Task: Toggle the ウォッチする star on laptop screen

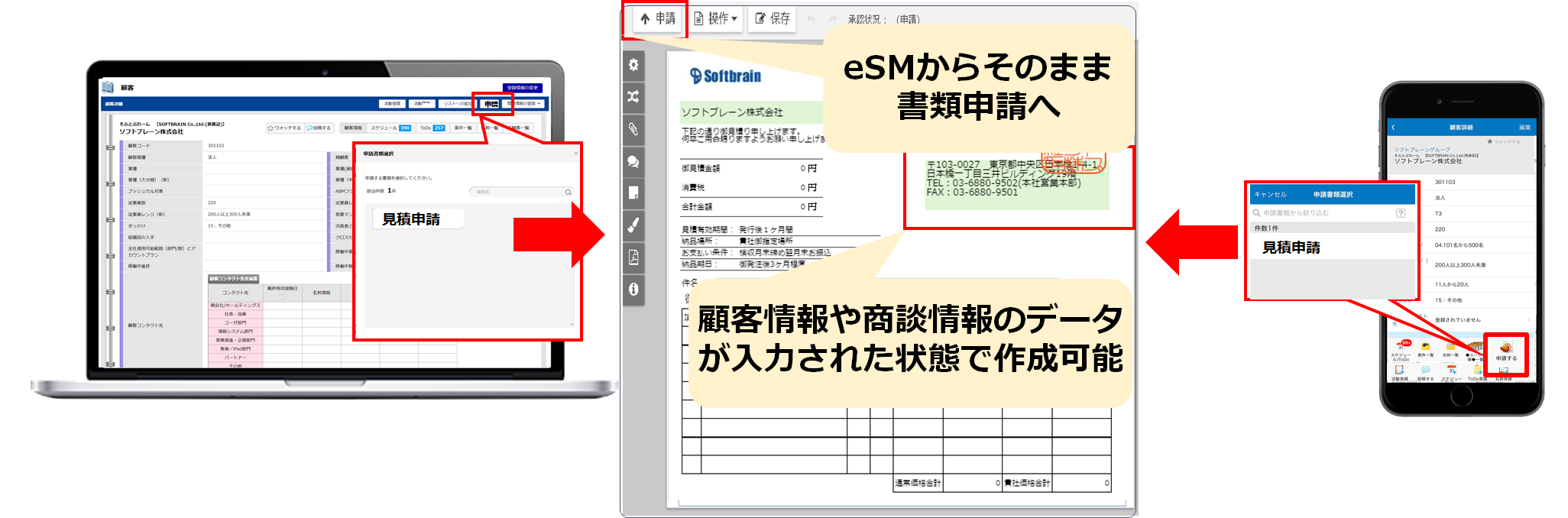Action: tap(284, 128)
